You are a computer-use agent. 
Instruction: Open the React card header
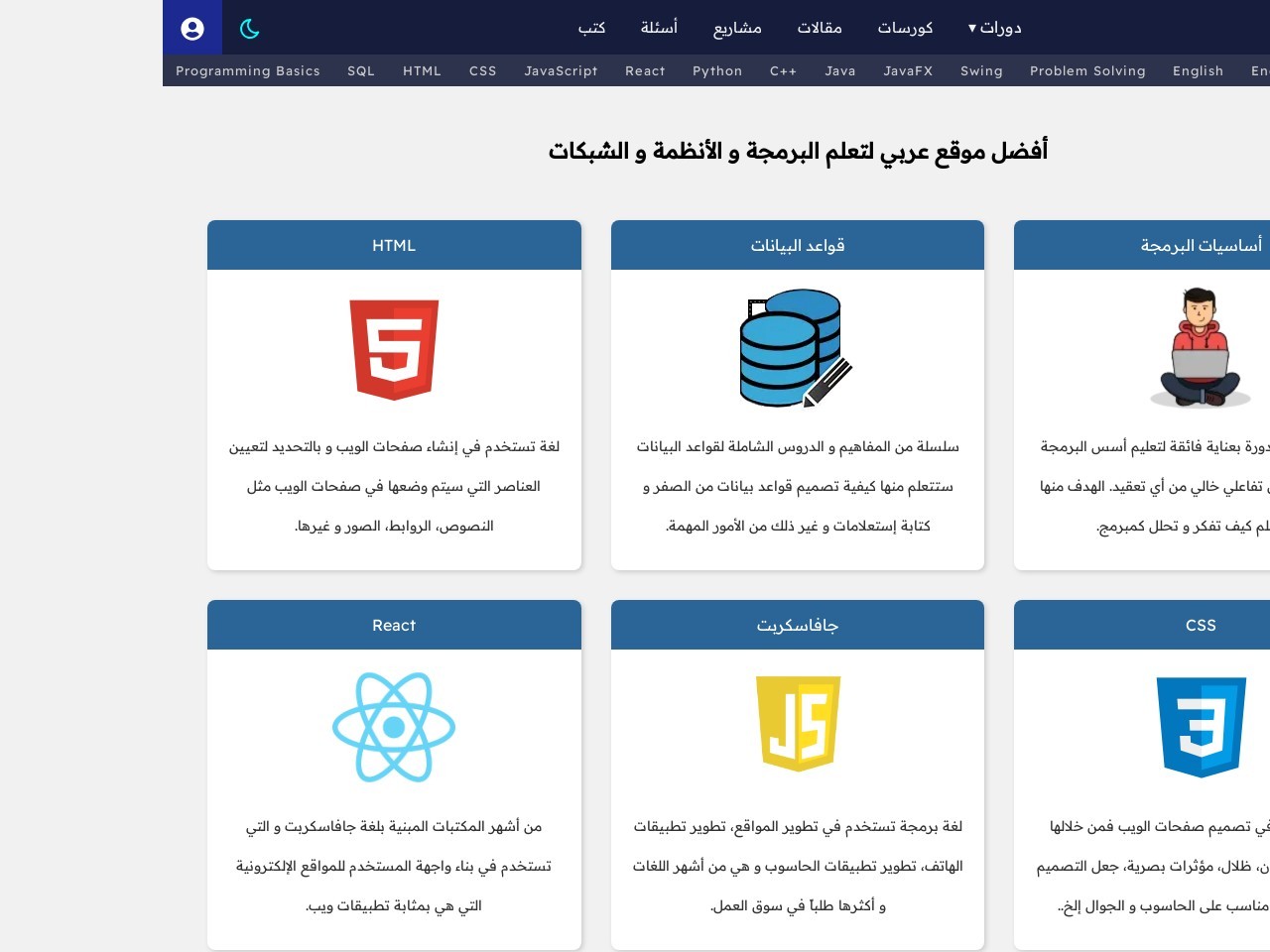pyautogui.click(x=394, y=625)
